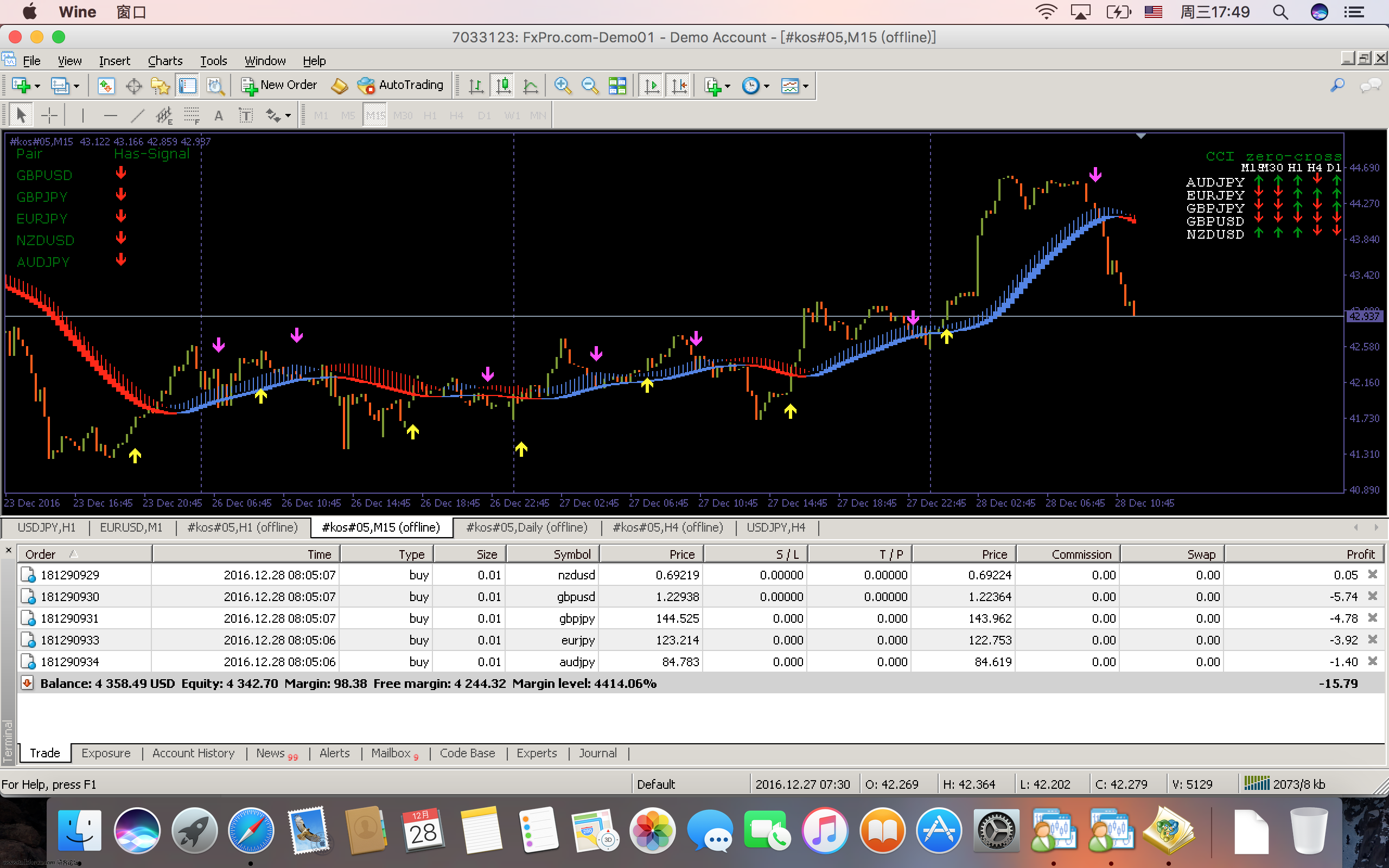
Task: Open the File menu
Action: pyautogui.click(x=31, y=60)
